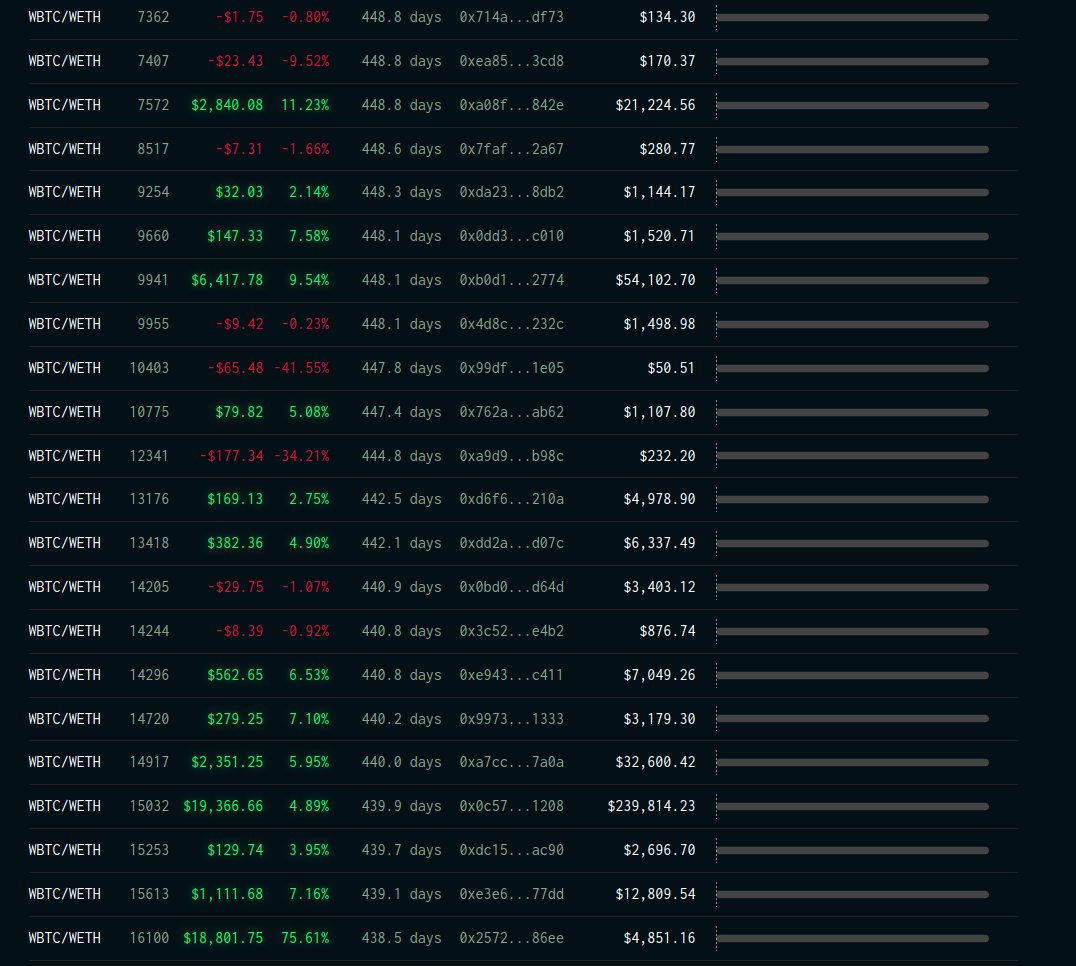Click the 442.1 days age cell
Viewport: 1076px width, 966px height.
(401, 543)
